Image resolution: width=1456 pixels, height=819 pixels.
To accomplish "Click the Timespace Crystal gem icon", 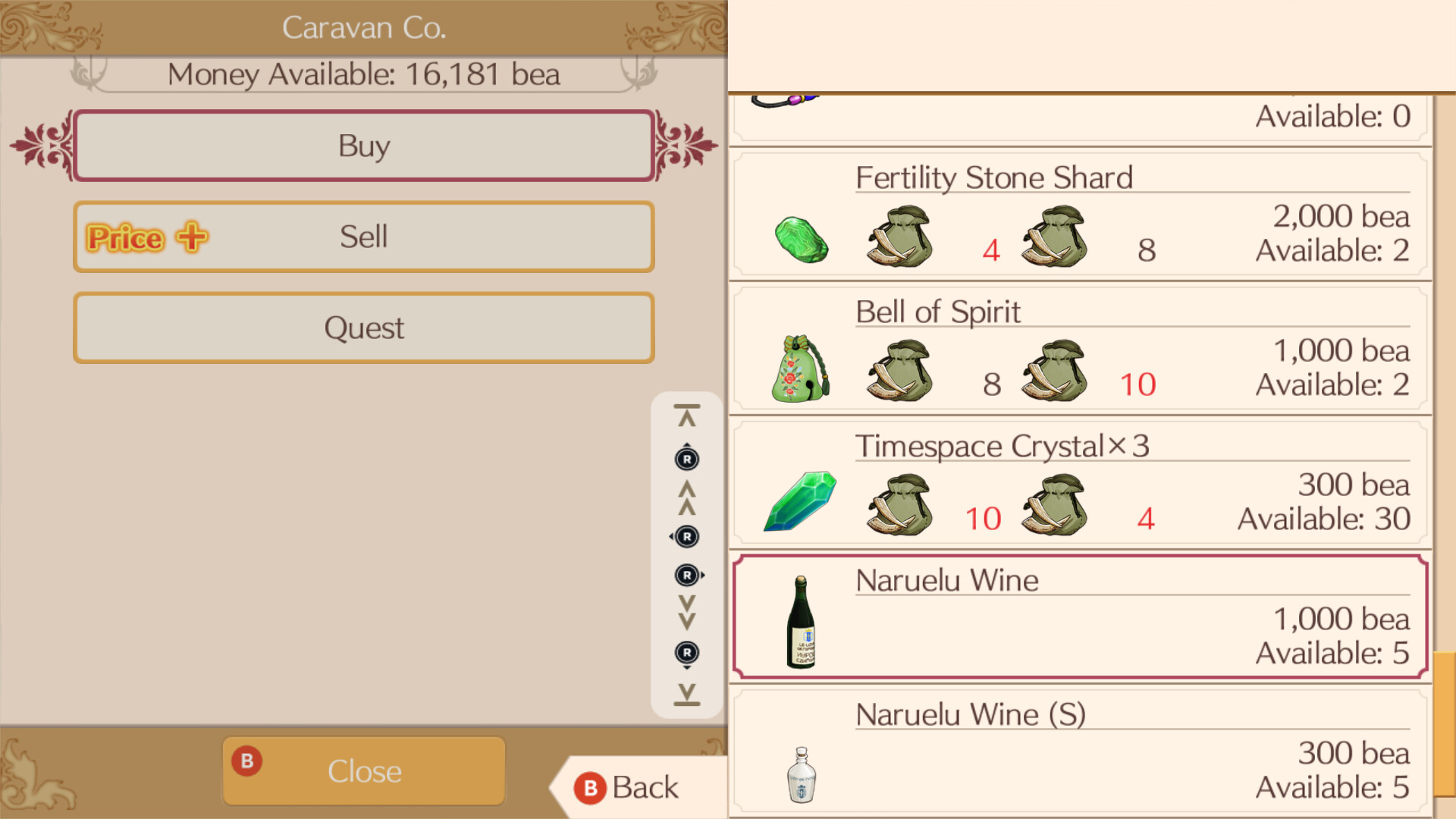I will tap(801, 501).
